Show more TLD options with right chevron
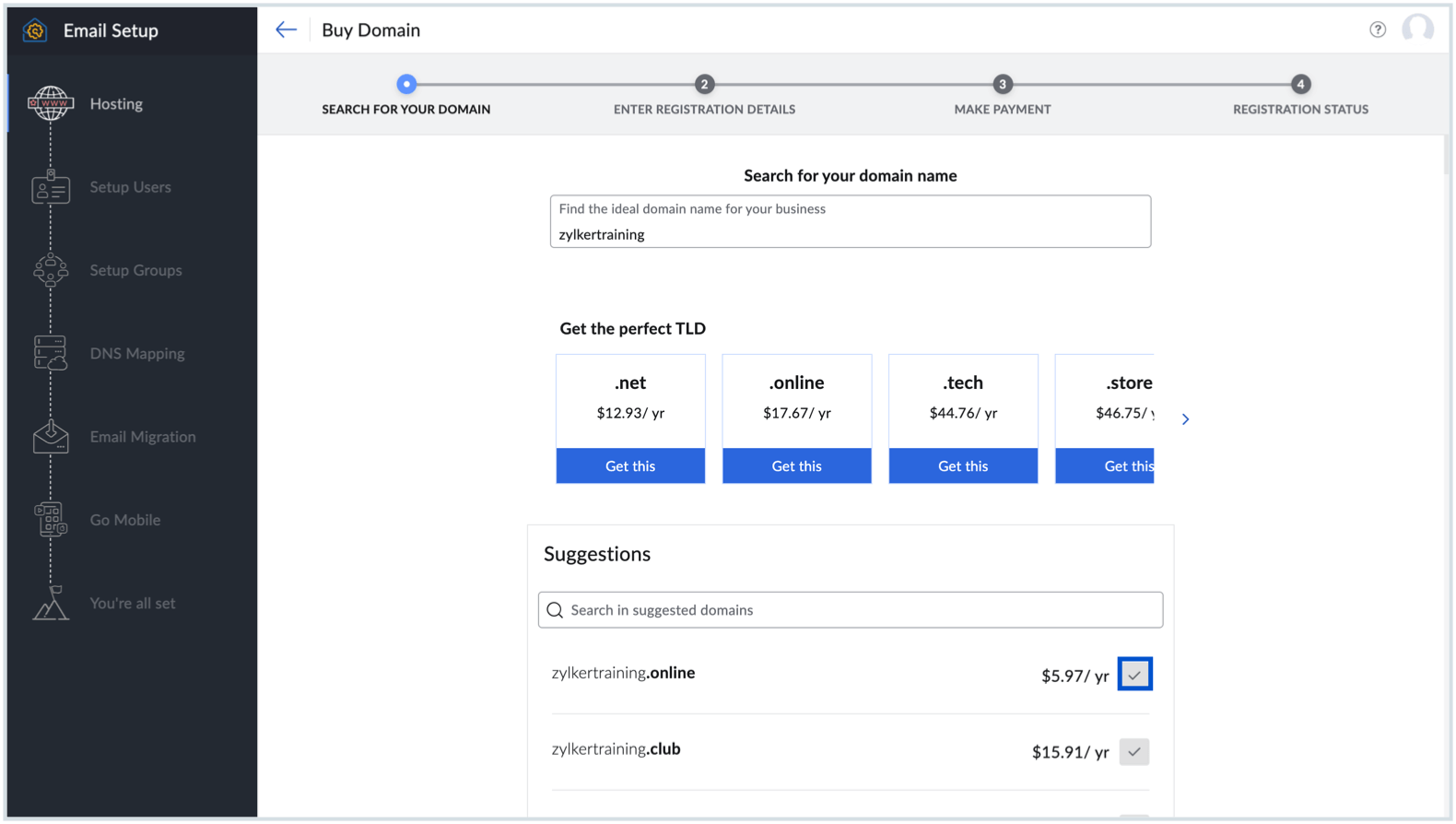This screenshot has width=1456, height=824. (1185, 419)
